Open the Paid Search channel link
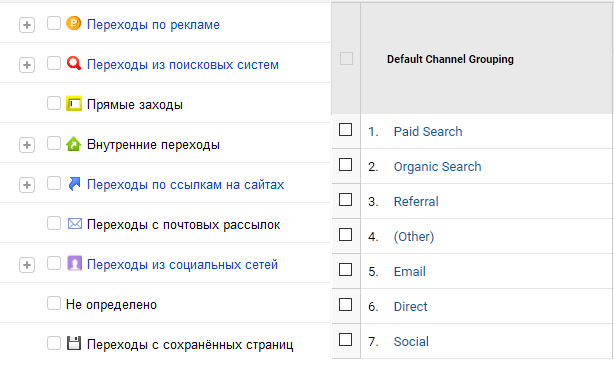Screen dimensions: 614x369 coord(428,132)
